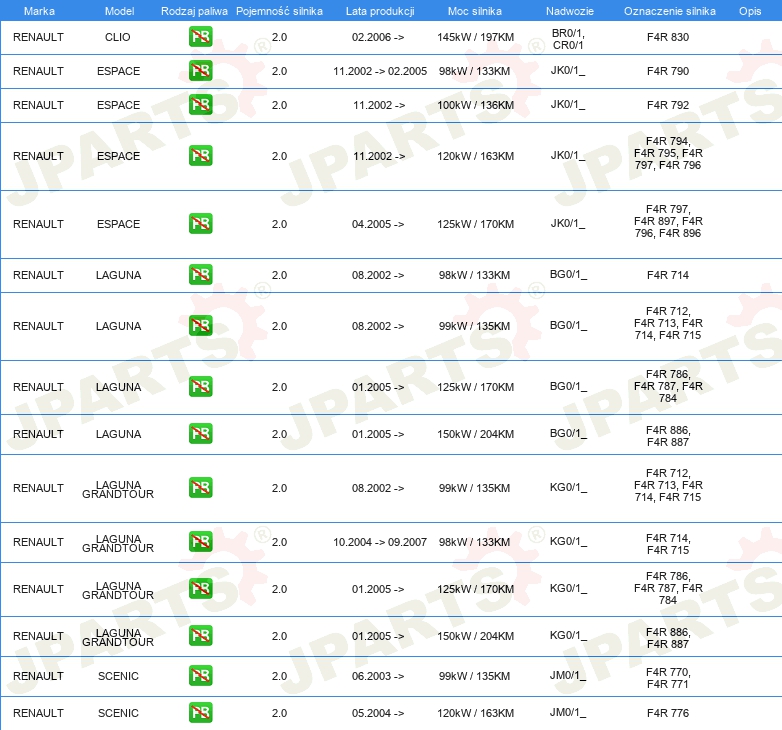
Task: Click the fuel icon in LAGUNA 125kW / 170KM row
Action: coord(200,387)
